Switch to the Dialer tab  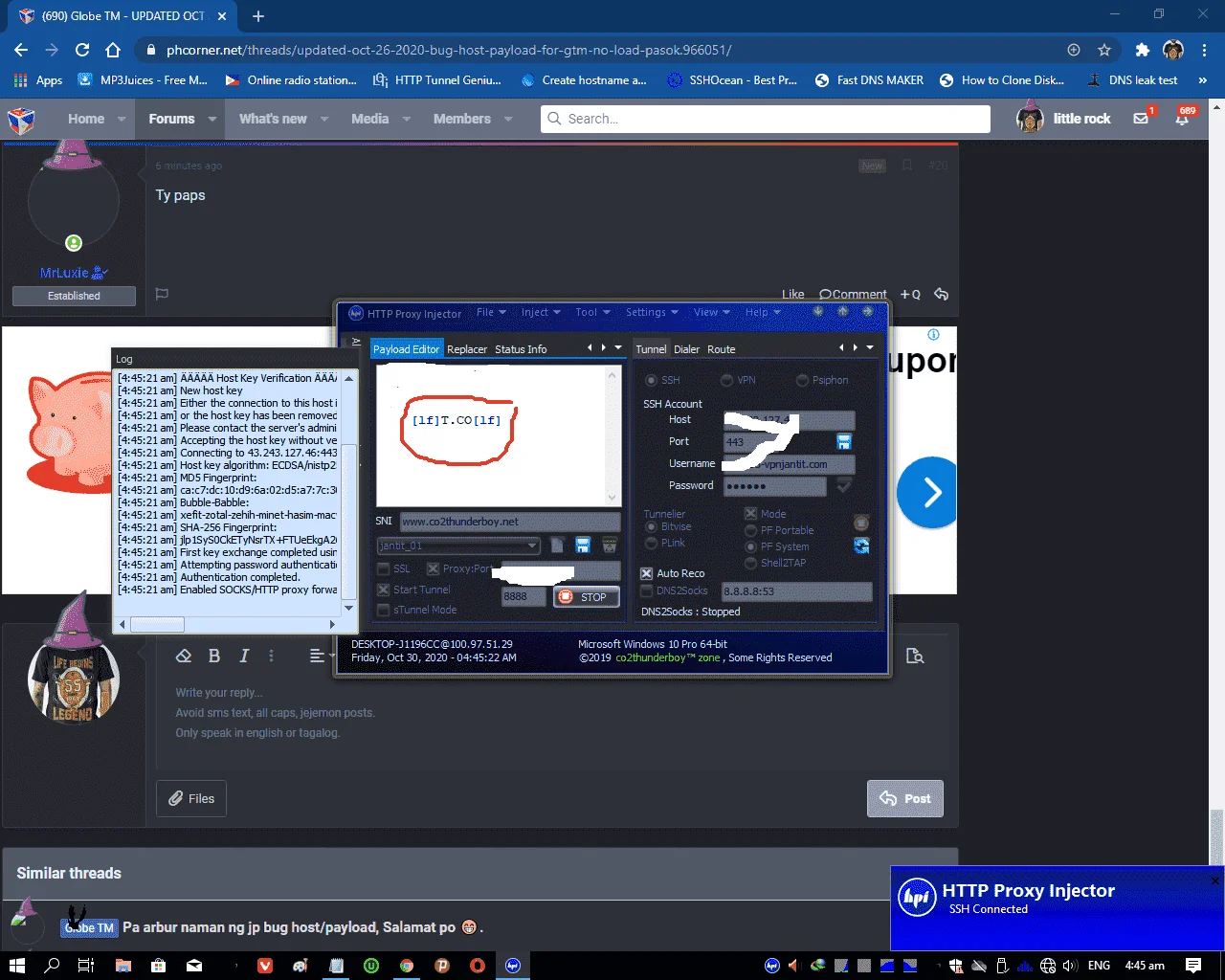click(x=687, y=349)
